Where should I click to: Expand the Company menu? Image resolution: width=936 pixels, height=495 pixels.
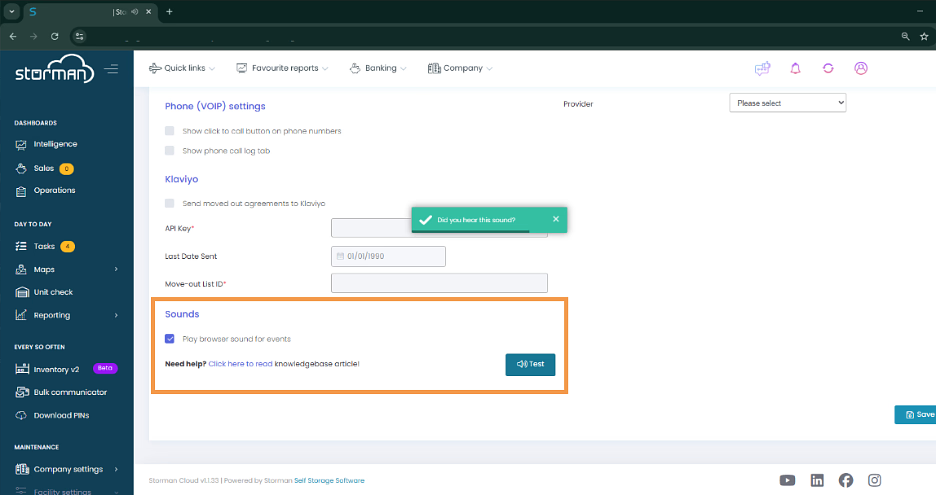click(460, 68)
